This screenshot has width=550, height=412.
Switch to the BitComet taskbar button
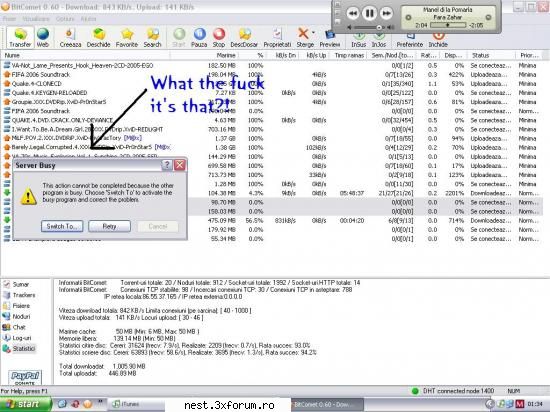pos(327,404)
